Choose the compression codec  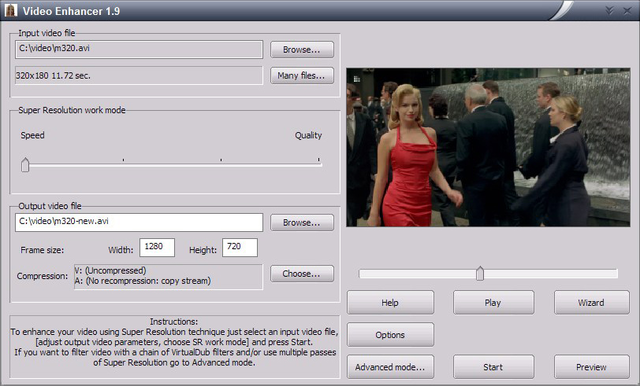point(302,273)
